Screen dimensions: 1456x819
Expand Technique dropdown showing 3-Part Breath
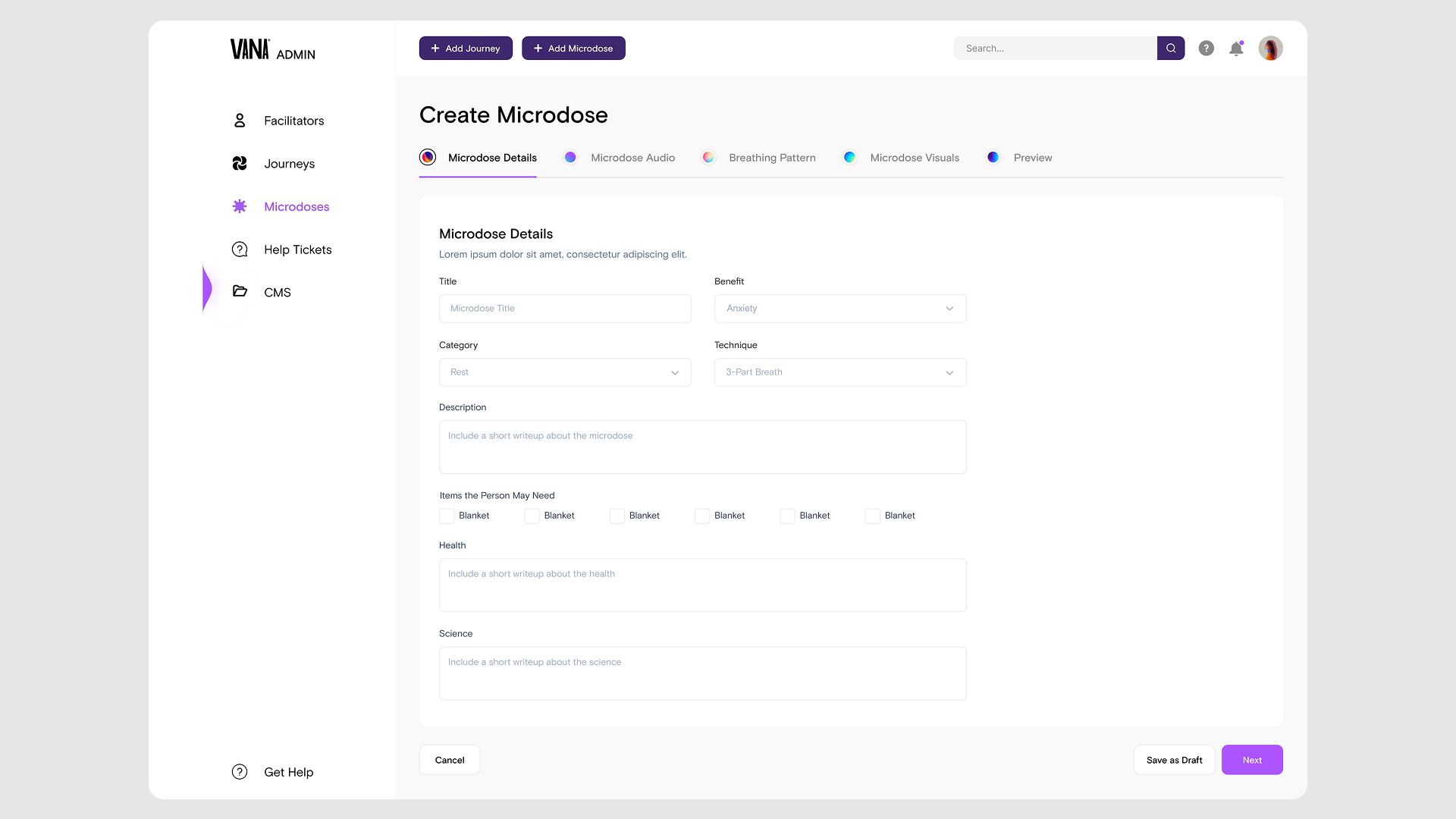pyautogui.click(x=840, y=372)
